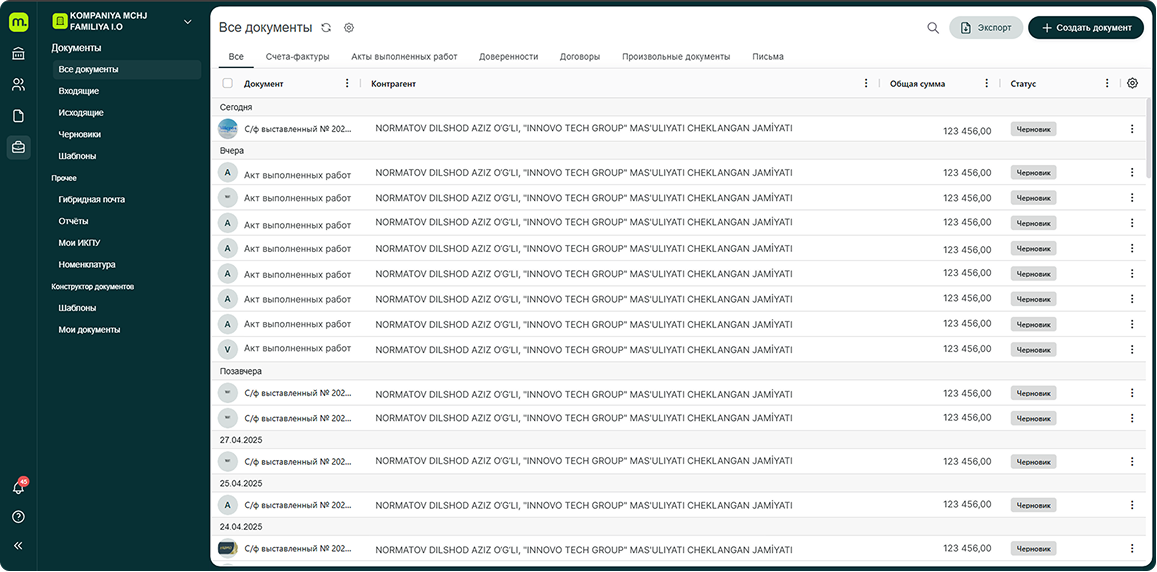Switch to the Договоры tab
The image size is (1157, 572).
(x=580, y=57)
